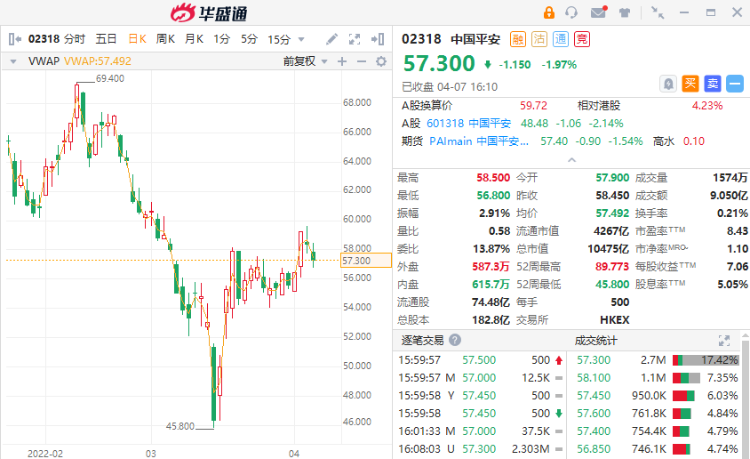
Task: Collapse left panel icon beside 02318
Action: (x=15, y=39)
